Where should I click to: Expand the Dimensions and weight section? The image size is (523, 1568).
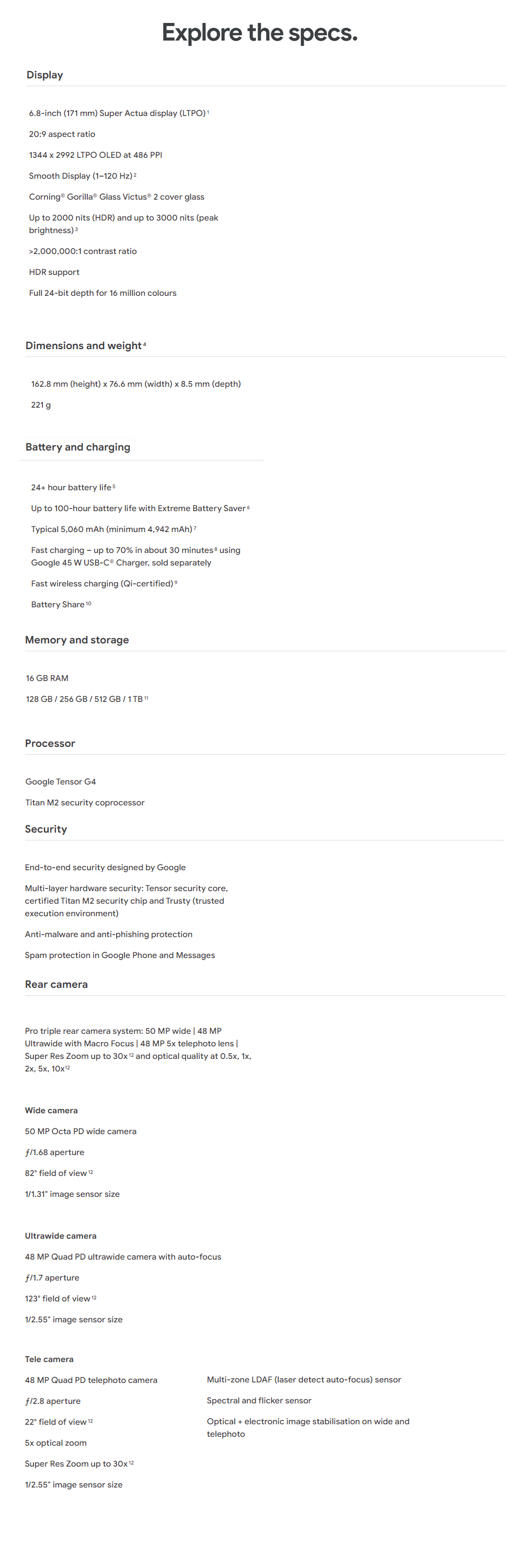(83, 345)
